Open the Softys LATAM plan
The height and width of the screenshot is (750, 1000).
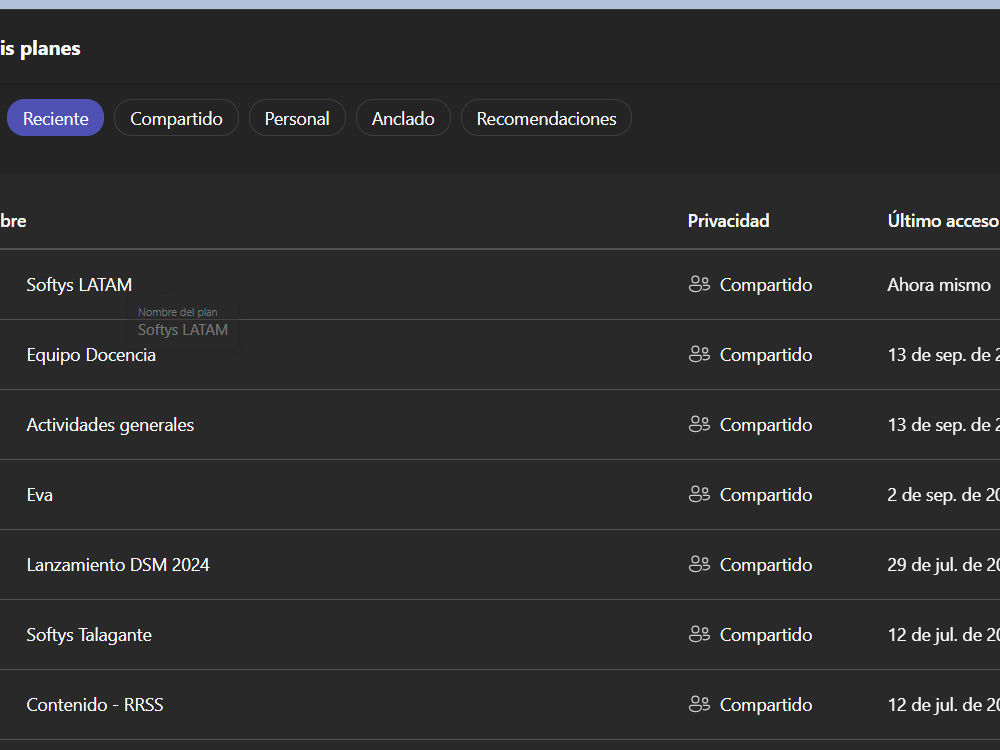[x=79, y=284]
